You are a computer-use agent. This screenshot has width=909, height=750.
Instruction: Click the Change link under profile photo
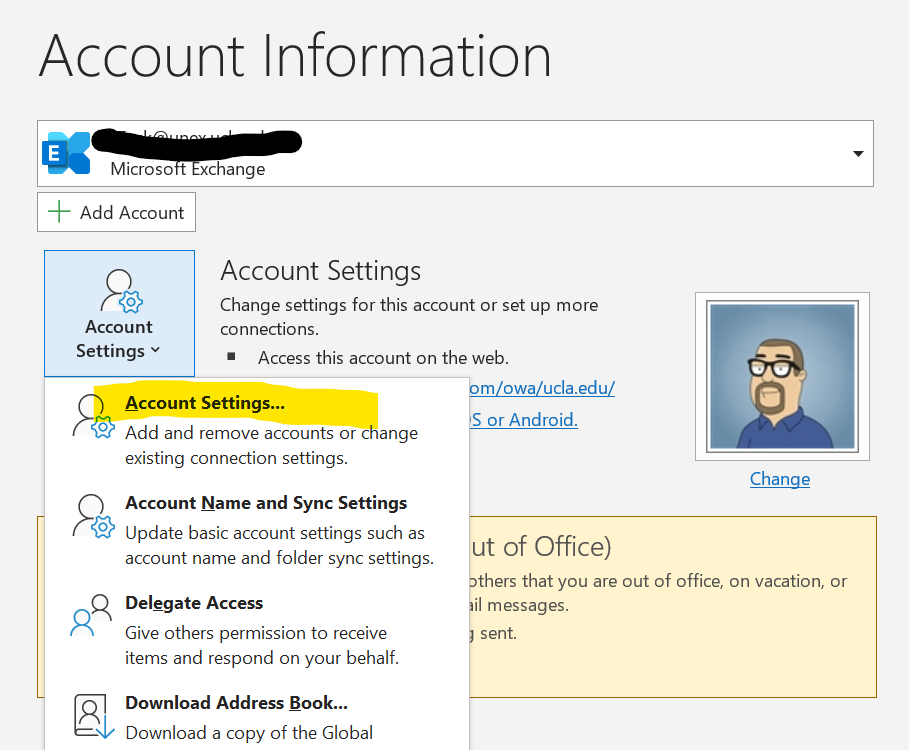780,479
